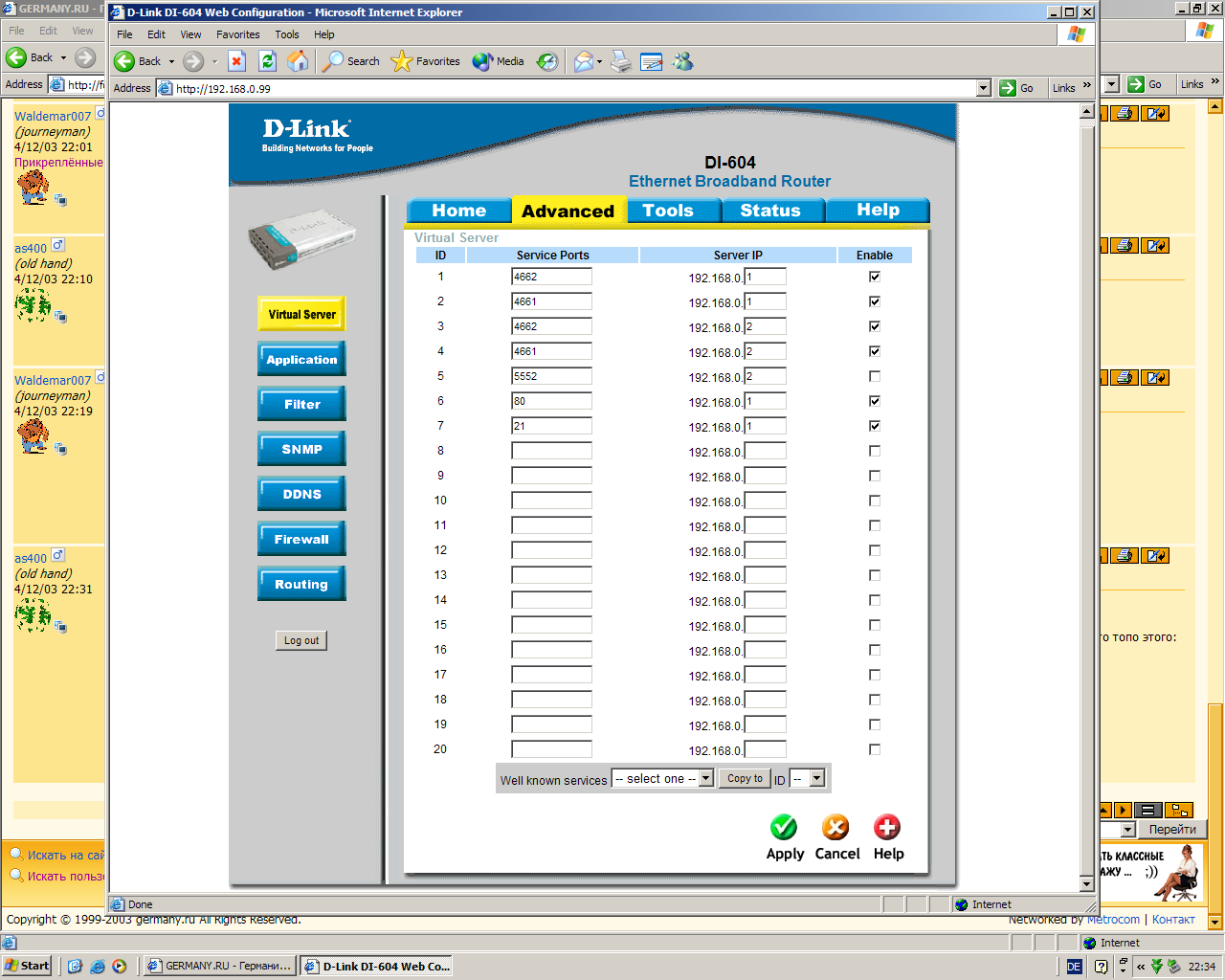Image resolution: width=1225 pixels, height=980 pixels.
Task: Click the green Apply checkmark icon
Action: tap(784, 826)
